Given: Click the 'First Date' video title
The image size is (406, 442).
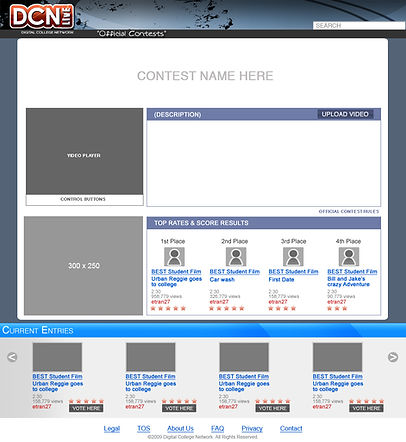Looking at the screenshot, I should click(x=281, y=279).
